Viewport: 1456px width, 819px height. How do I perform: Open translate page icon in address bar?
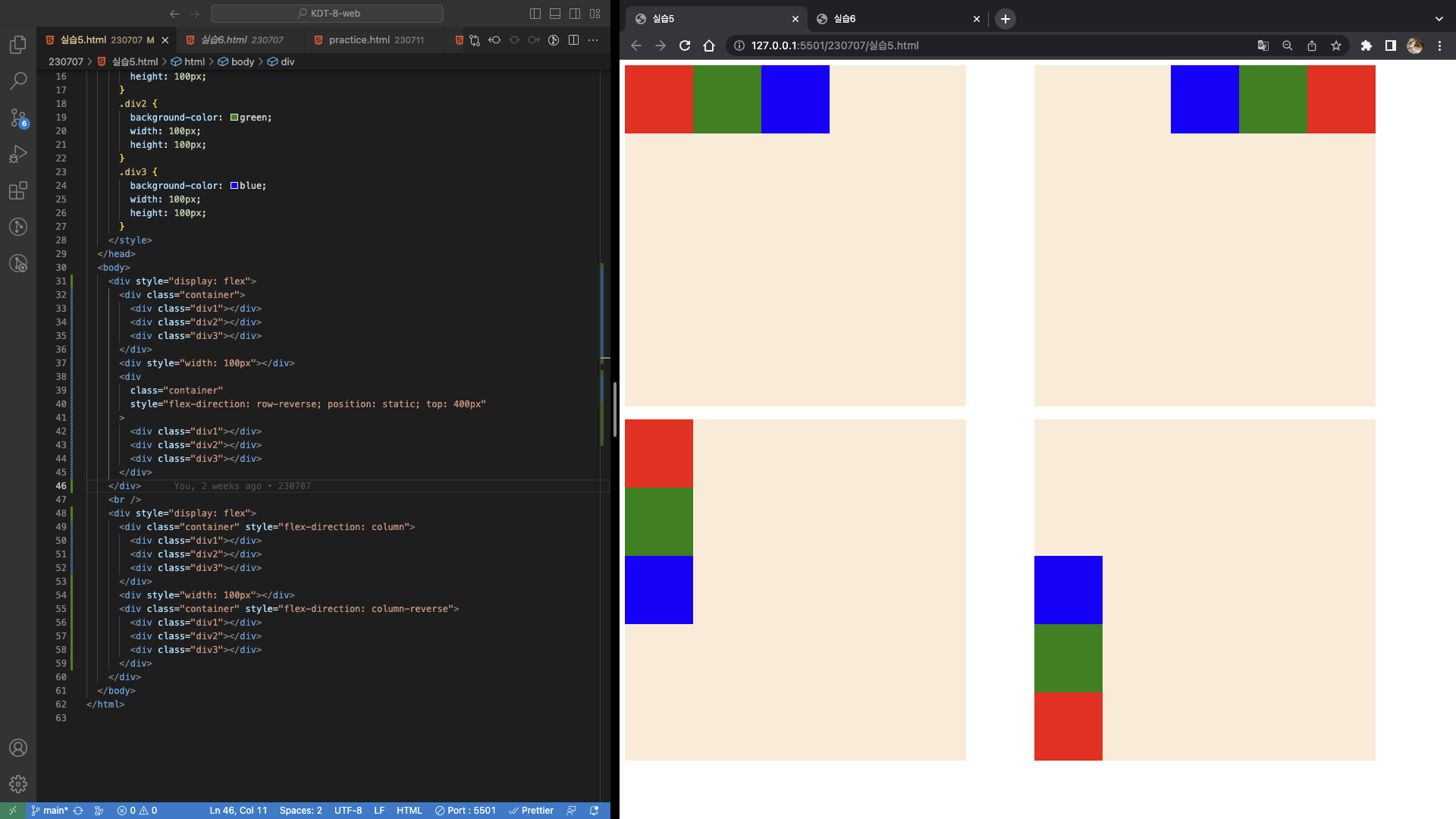point(1263,45)
